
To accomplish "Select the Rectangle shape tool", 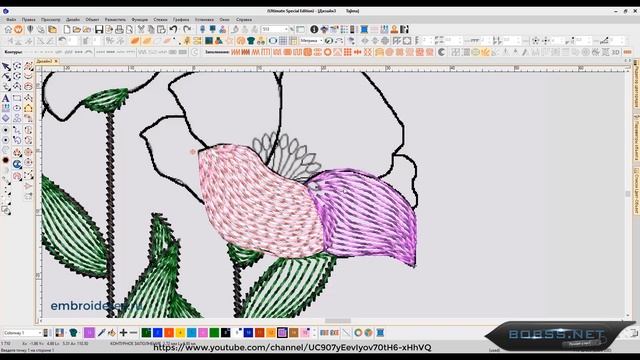I will coord(17,98).
